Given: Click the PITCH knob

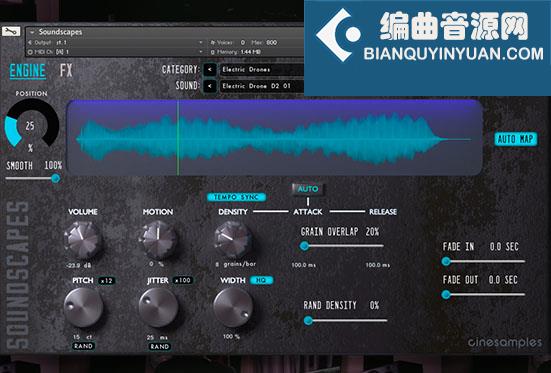Looking at the screenshot, I should 83,307.
